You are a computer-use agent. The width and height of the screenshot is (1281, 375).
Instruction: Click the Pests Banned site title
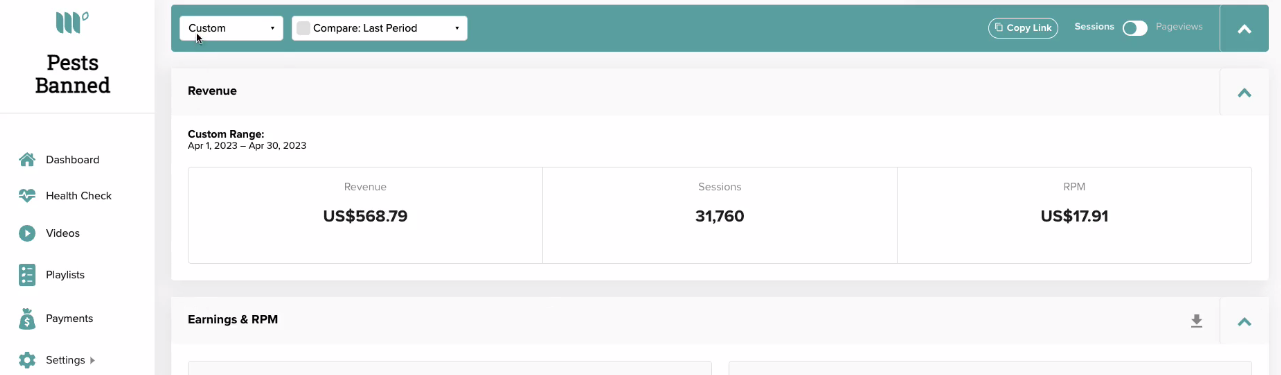(x=73, y=74)
